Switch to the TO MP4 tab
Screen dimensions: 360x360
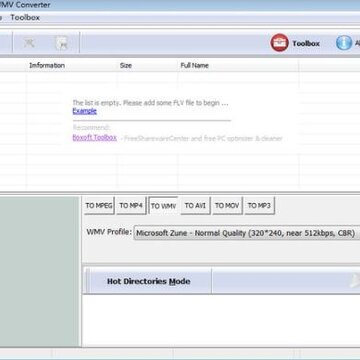point(131,206)
